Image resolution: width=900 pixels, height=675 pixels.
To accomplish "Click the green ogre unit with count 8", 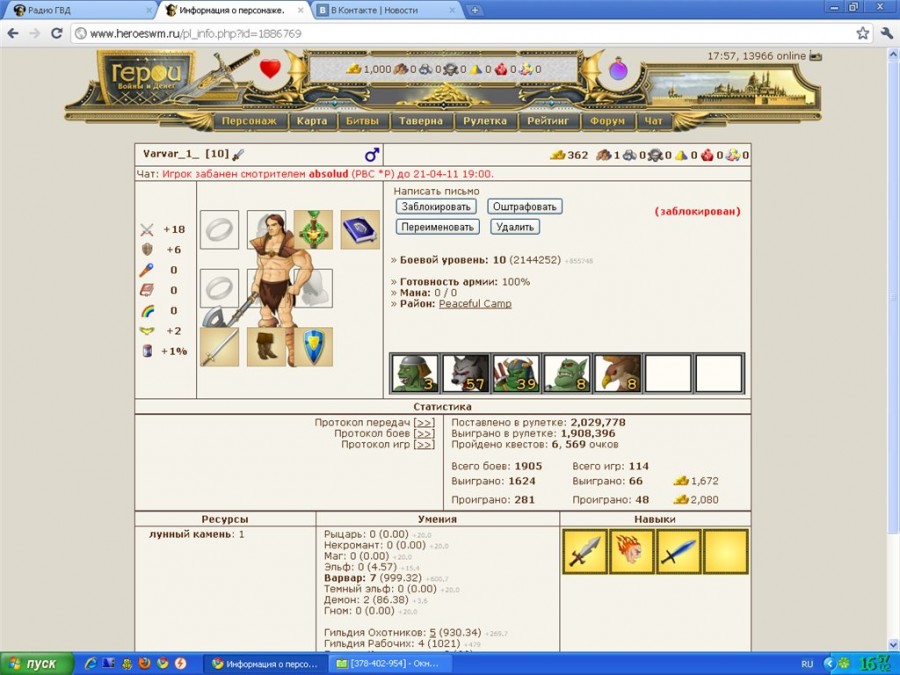I will pos(567,374).
